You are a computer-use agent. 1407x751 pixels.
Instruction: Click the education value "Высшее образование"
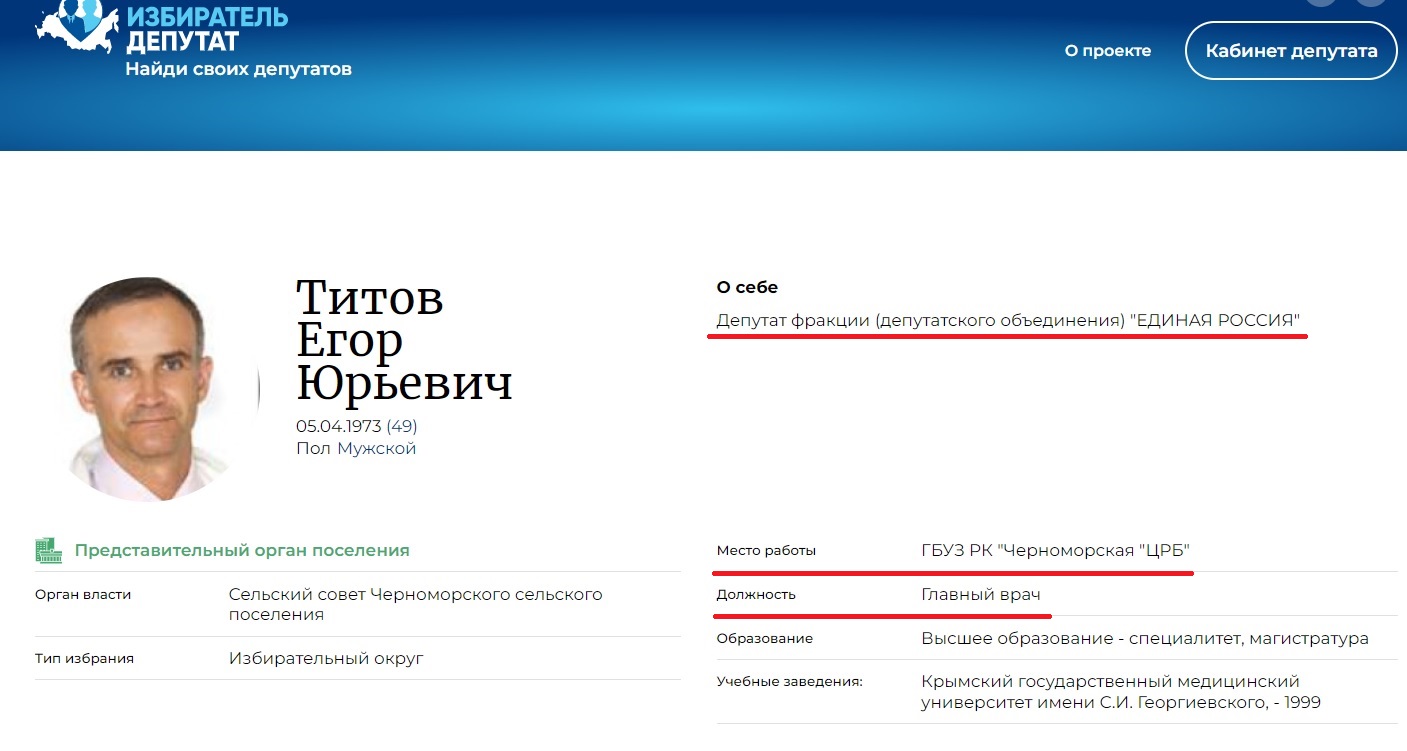point(1144,638)
